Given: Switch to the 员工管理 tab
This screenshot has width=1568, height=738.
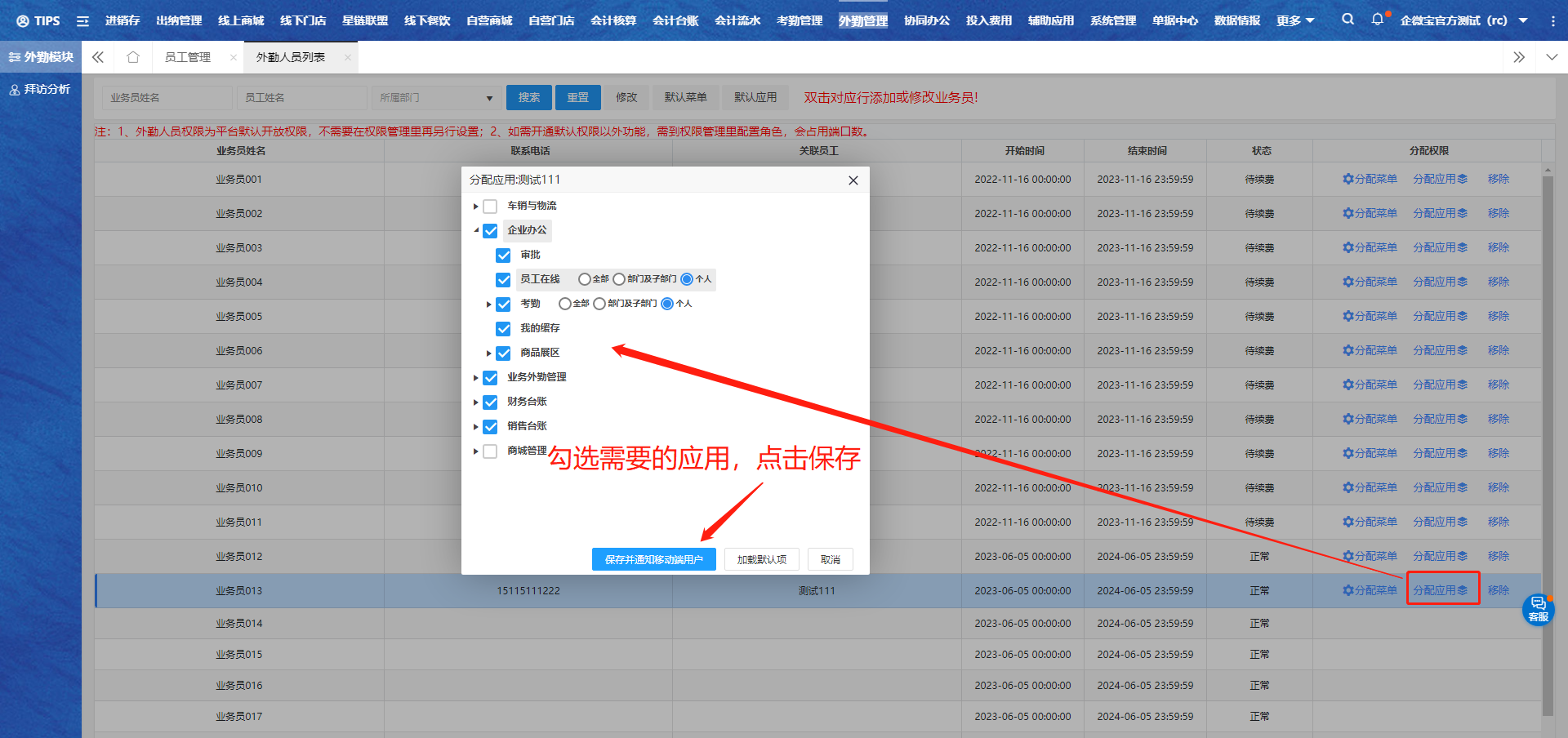Looking at the screenshot, I should pos(188,57).
